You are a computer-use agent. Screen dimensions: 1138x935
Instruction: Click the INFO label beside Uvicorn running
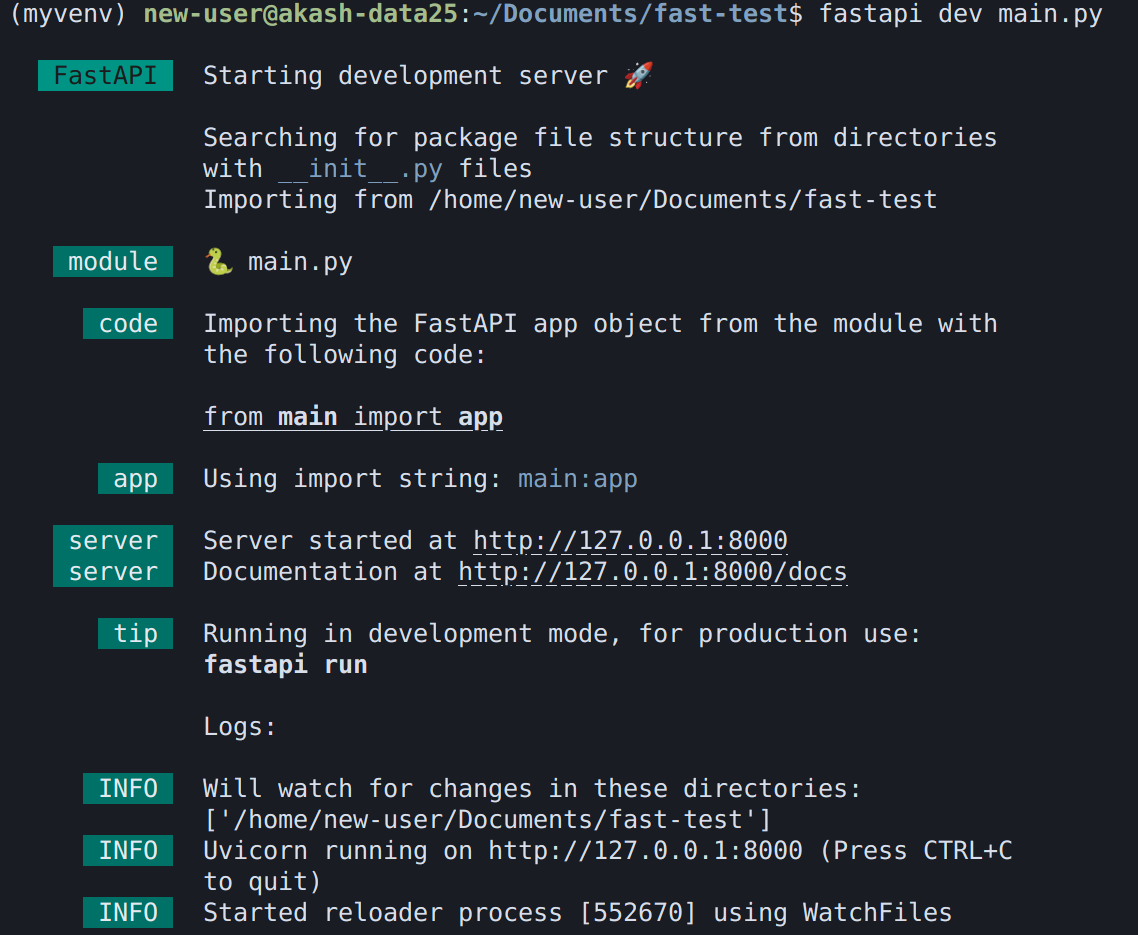(x=128, y=850)
